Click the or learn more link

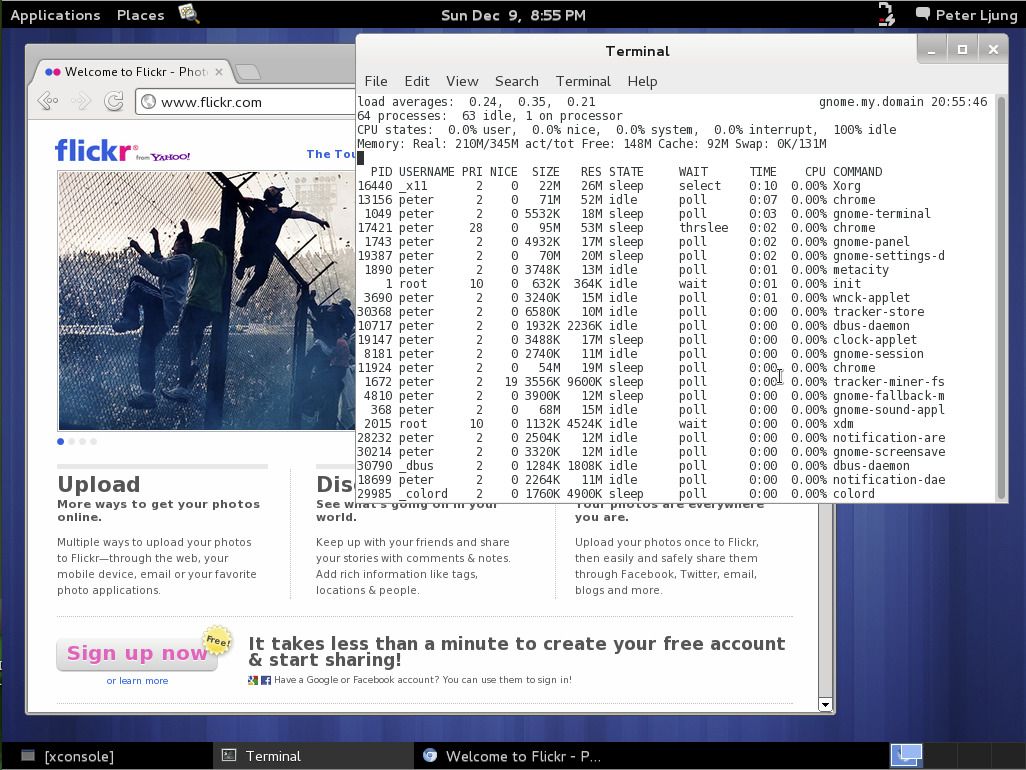(138, 680)
